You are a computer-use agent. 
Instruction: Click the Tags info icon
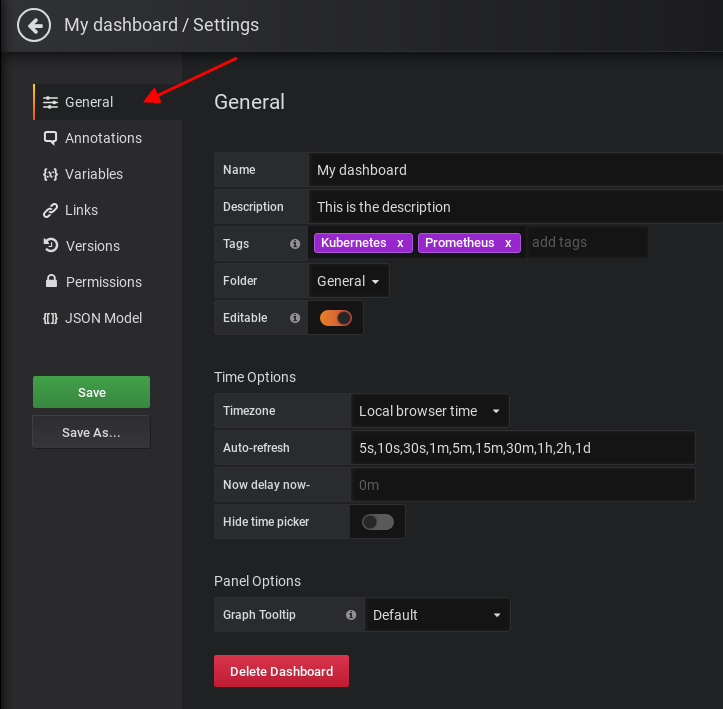point(295,244)
